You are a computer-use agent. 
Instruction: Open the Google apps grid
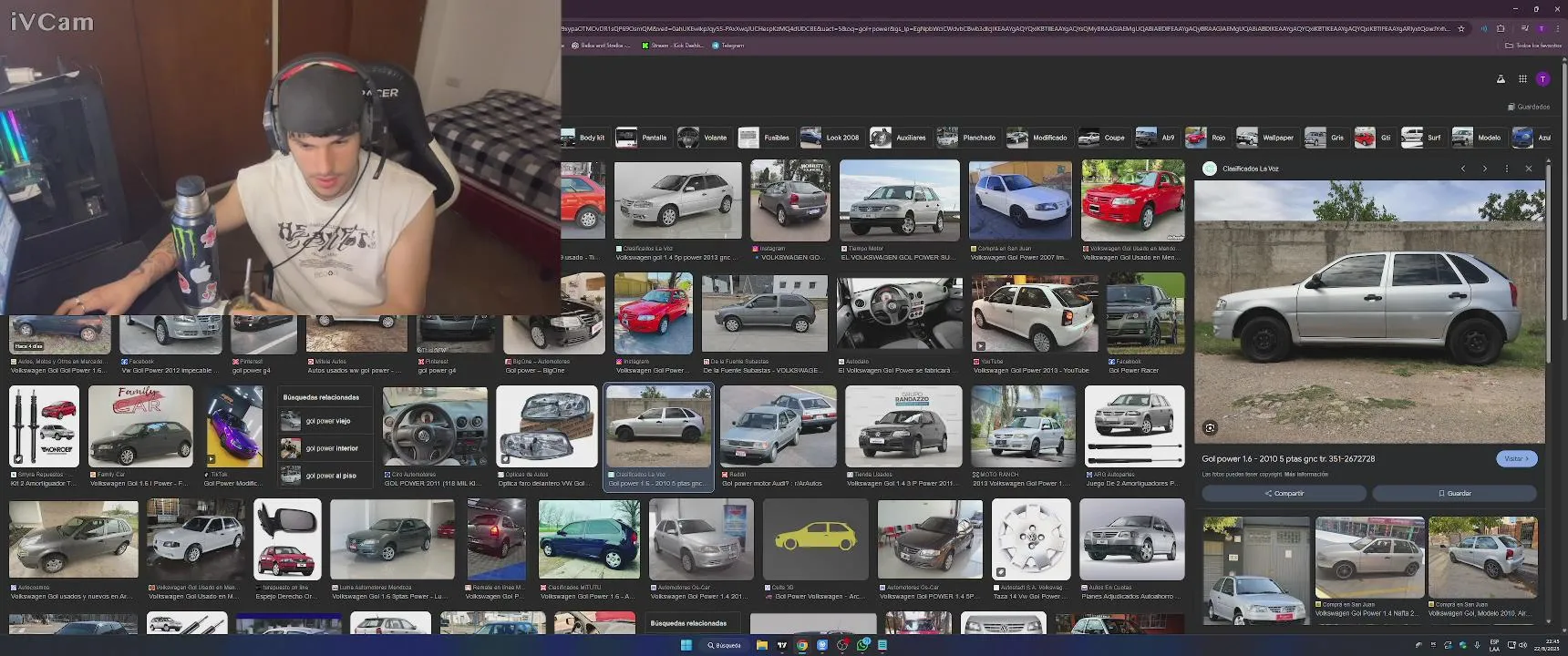tap(1522, 79)
